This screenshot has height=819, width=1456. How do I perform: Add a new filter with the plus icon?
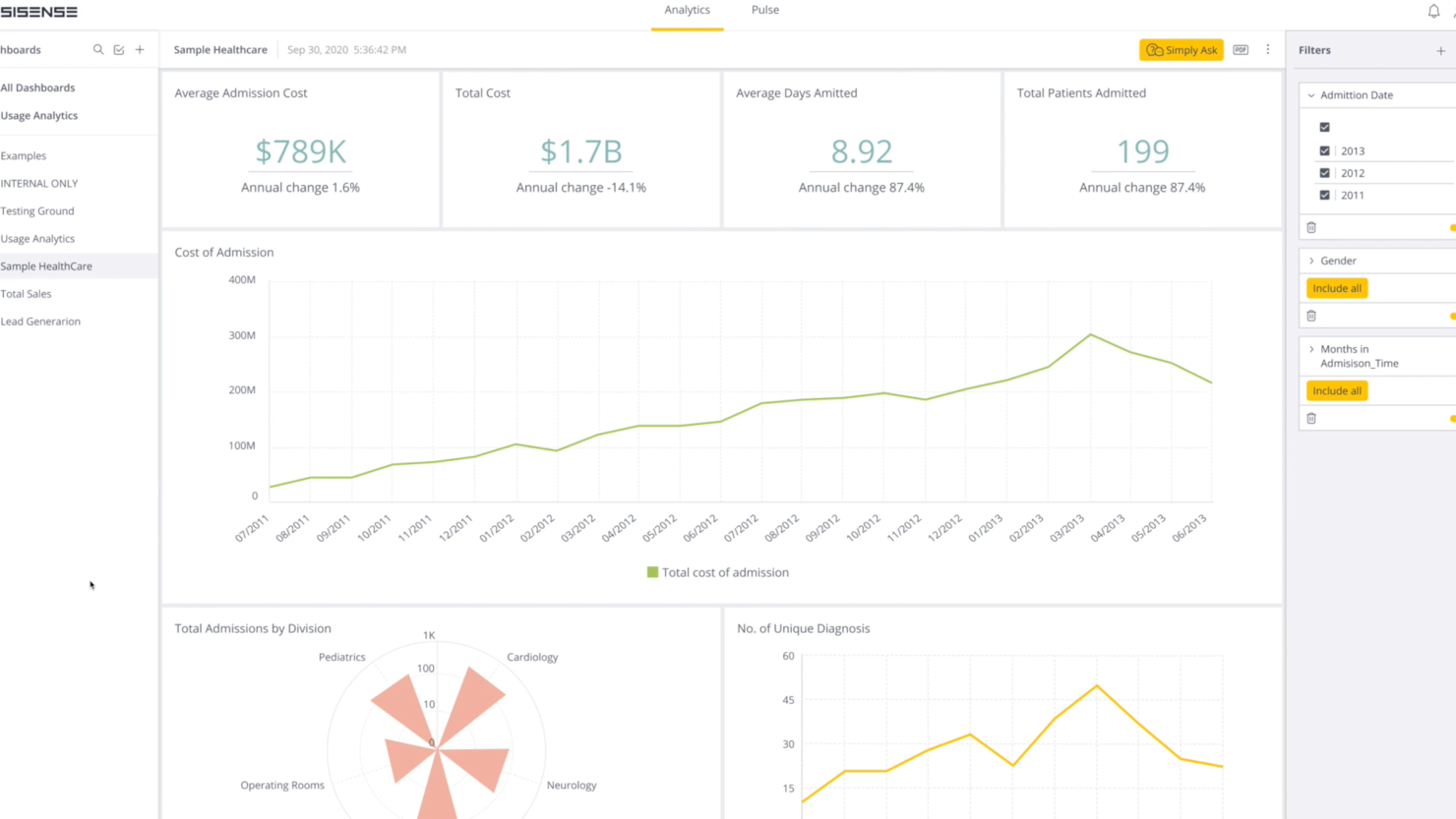[x=1441, y=50]
